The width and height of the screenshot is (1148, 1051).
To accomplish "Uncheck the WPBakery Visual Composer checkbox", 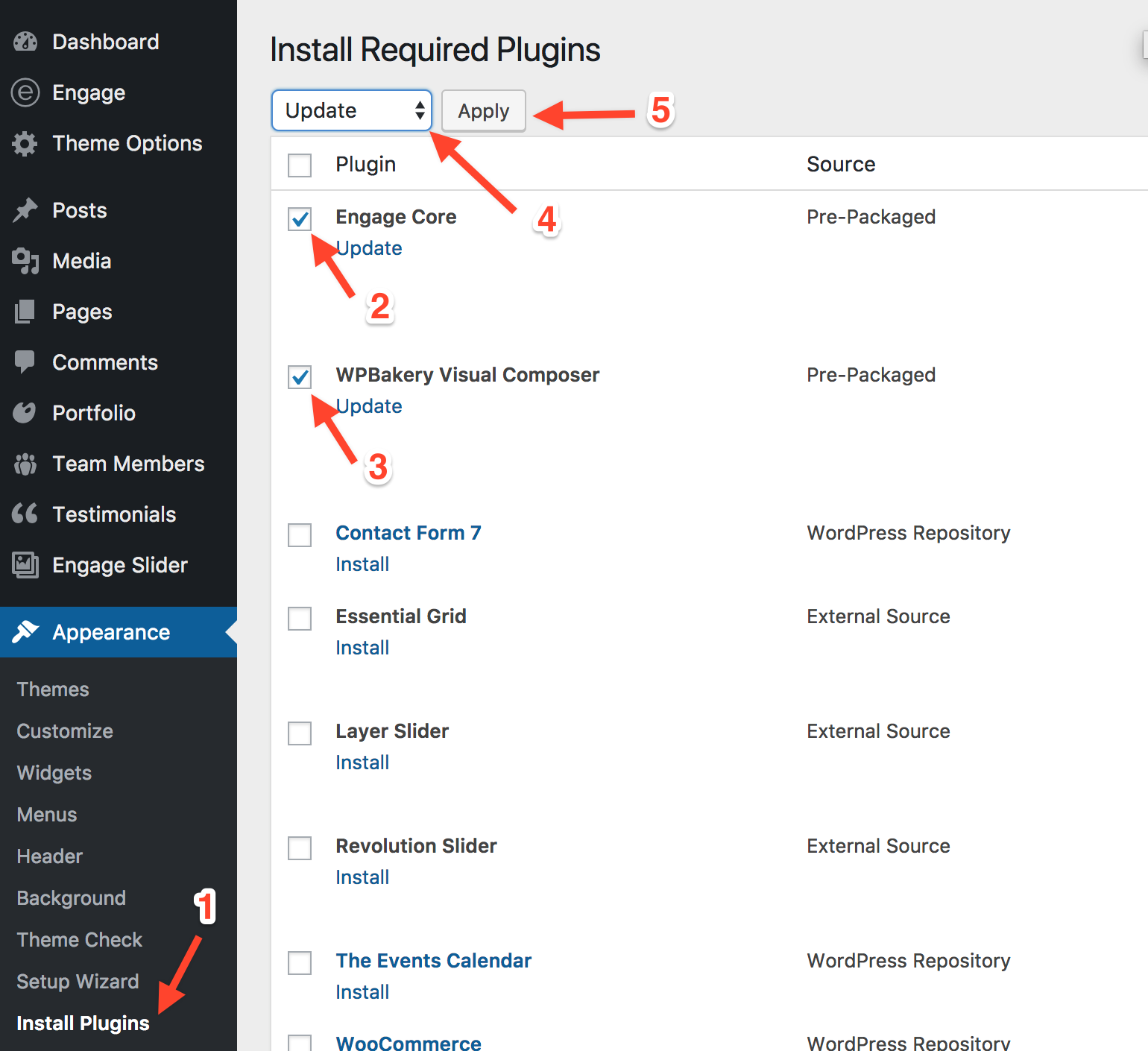I will [x=300, y=377].
